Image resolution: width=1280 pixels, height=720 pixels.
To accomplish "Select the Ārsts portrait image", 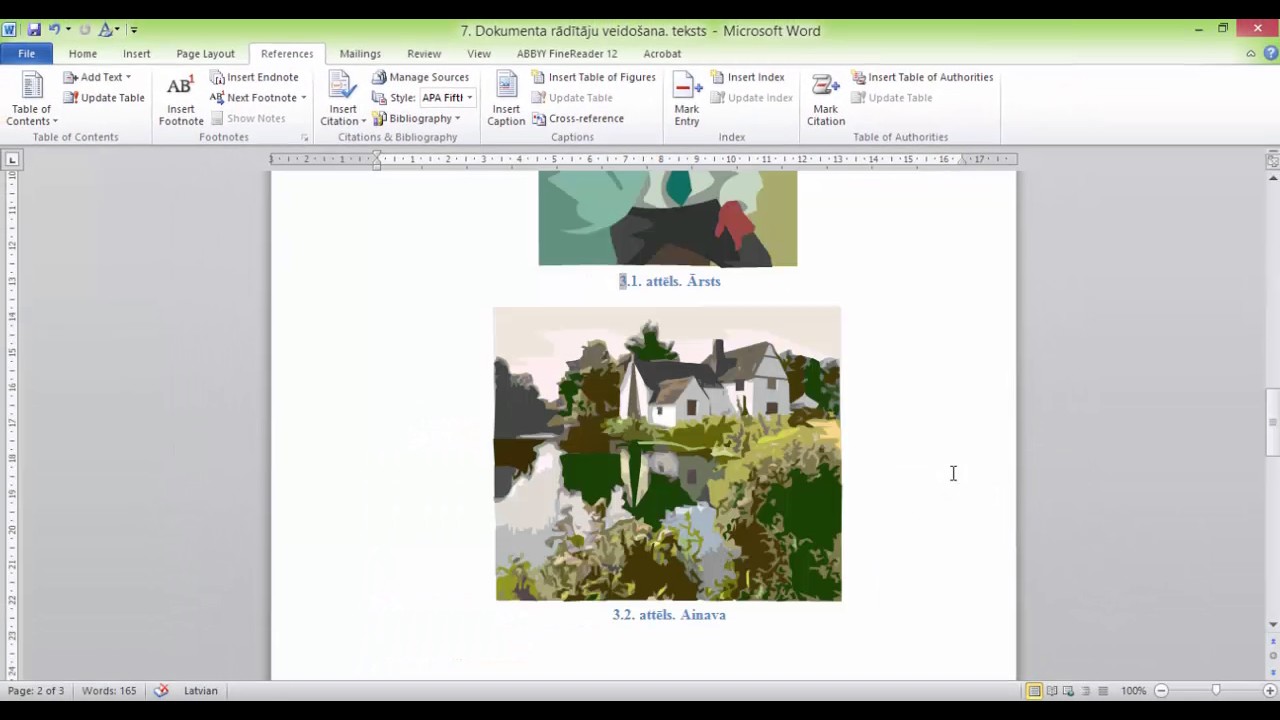I will pos(668,218).
